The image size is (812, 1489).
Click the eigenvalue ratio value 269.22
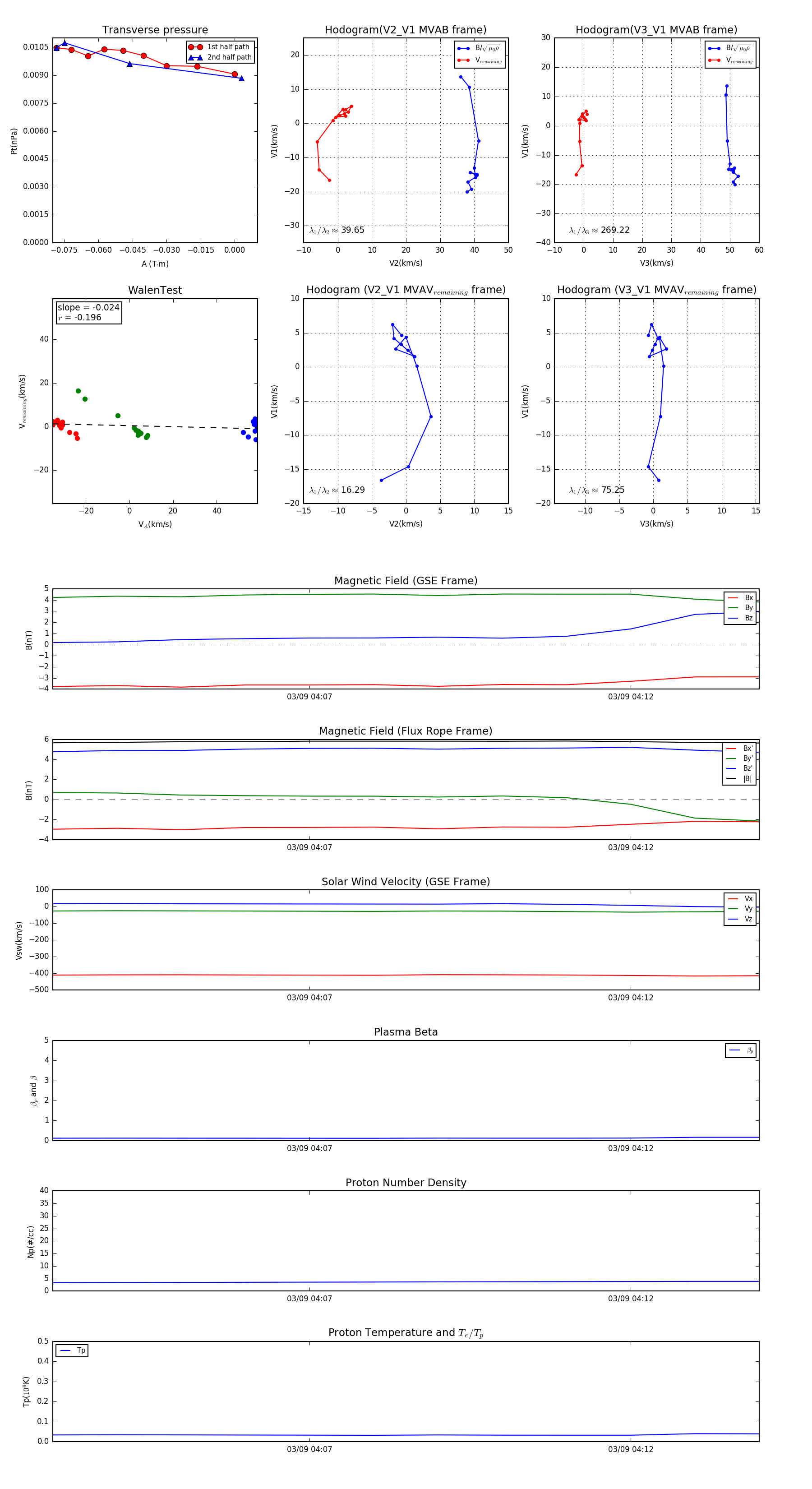click(615, 230)
